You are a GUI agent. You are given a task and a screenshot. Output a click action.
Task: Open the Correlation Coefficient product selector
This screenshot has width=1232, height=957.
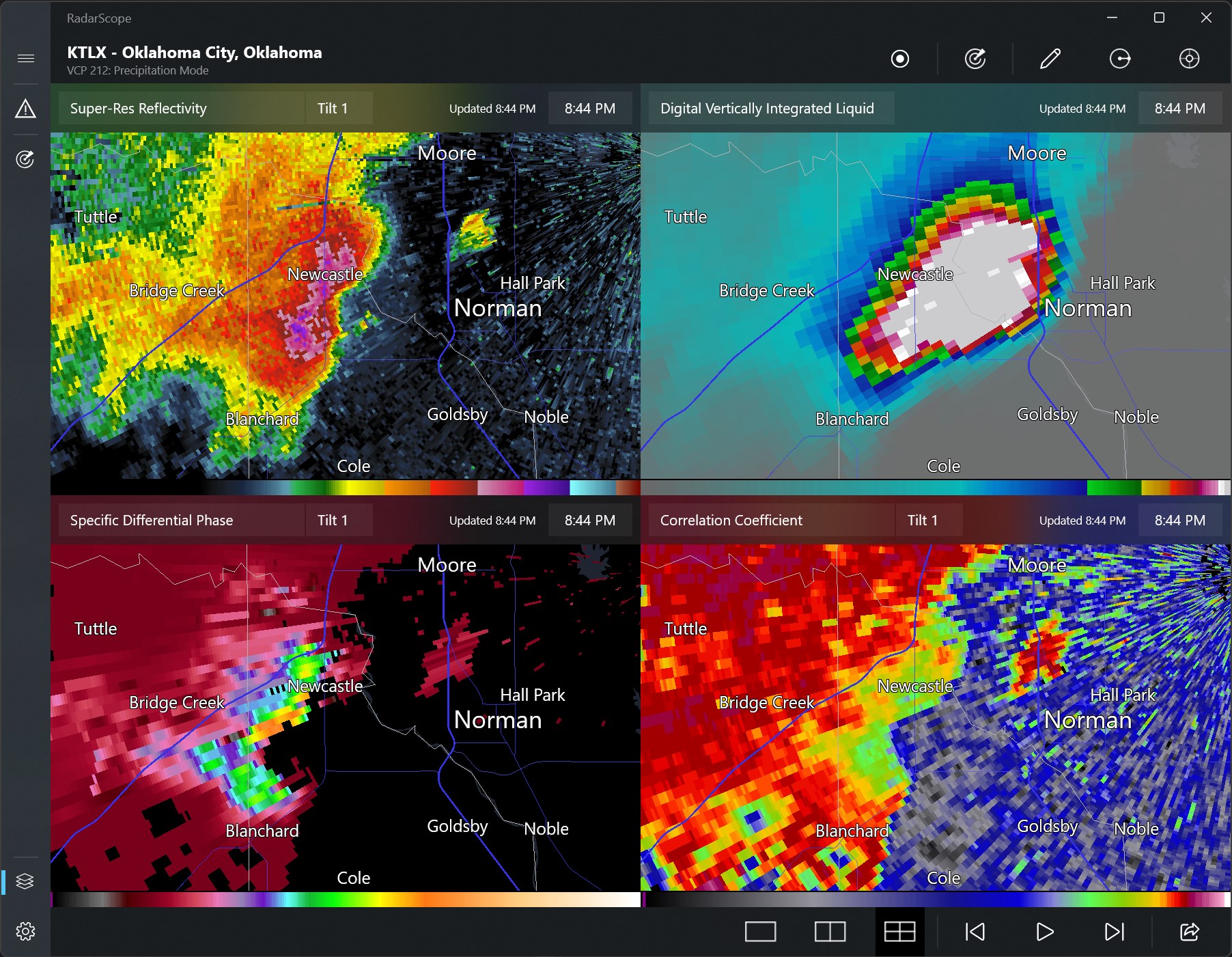pos(731,520)
